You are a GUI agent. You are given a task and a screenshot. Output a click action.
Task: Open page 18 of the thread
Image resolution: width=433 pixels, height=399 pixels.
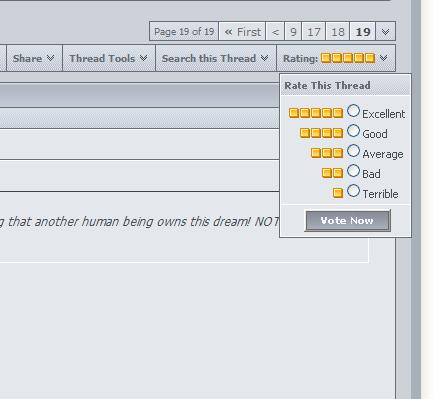pyautogui.click(x=338, y=32)
